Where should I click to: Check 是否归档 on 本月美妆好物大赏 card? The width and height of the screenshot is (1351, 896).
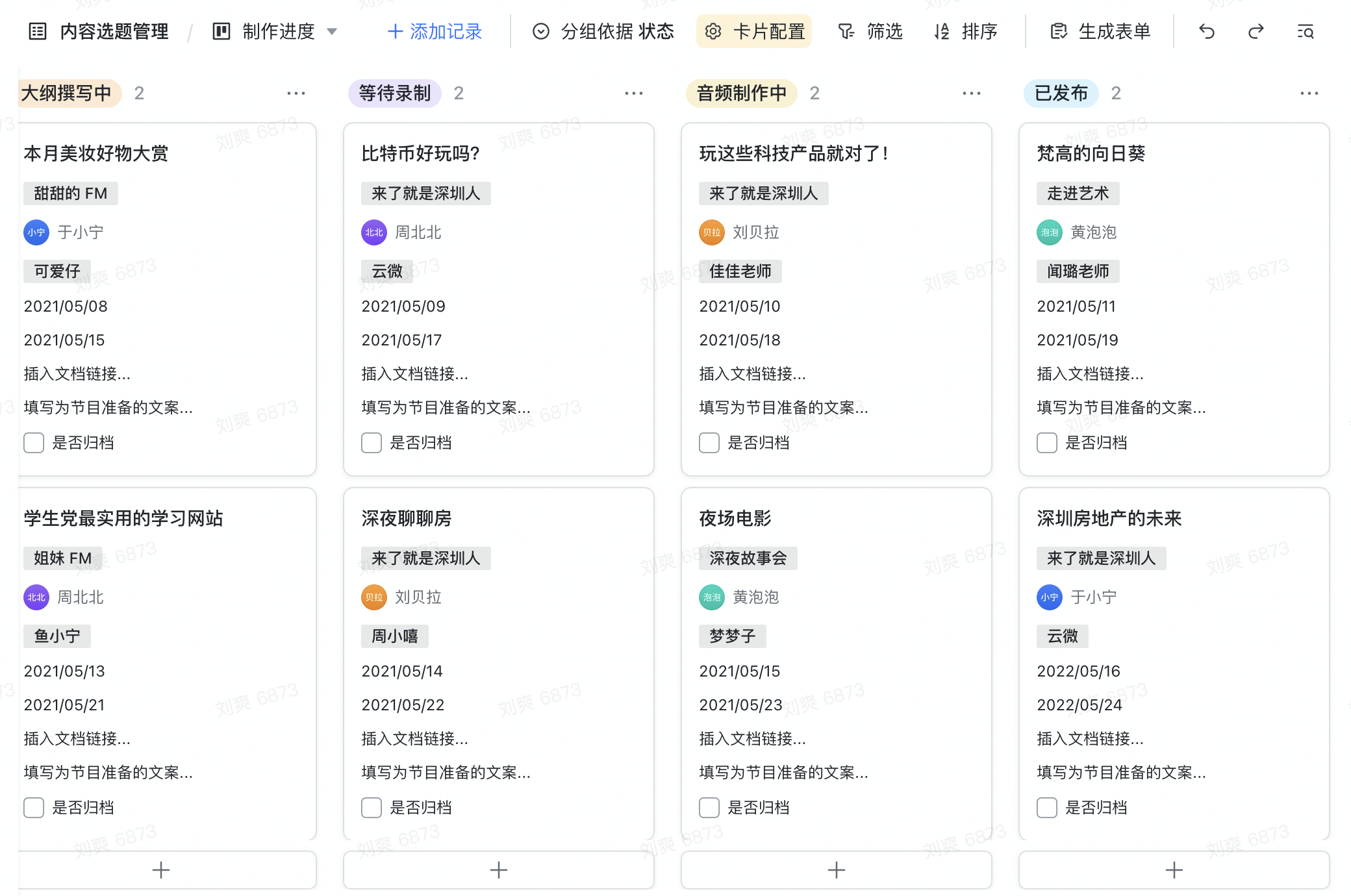coord(34,443)
